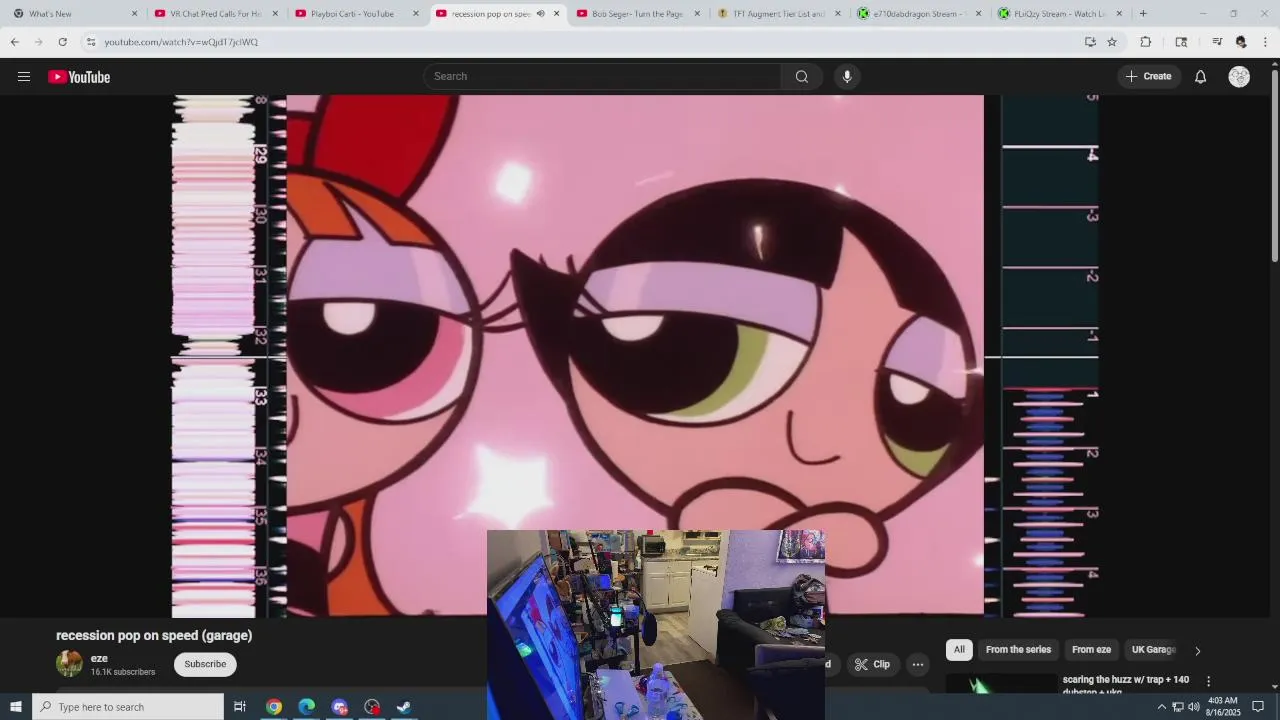Mute the recession pop tab audio icon
The width and height of the screenshot is (1280, 720).
tap(540, 14)
